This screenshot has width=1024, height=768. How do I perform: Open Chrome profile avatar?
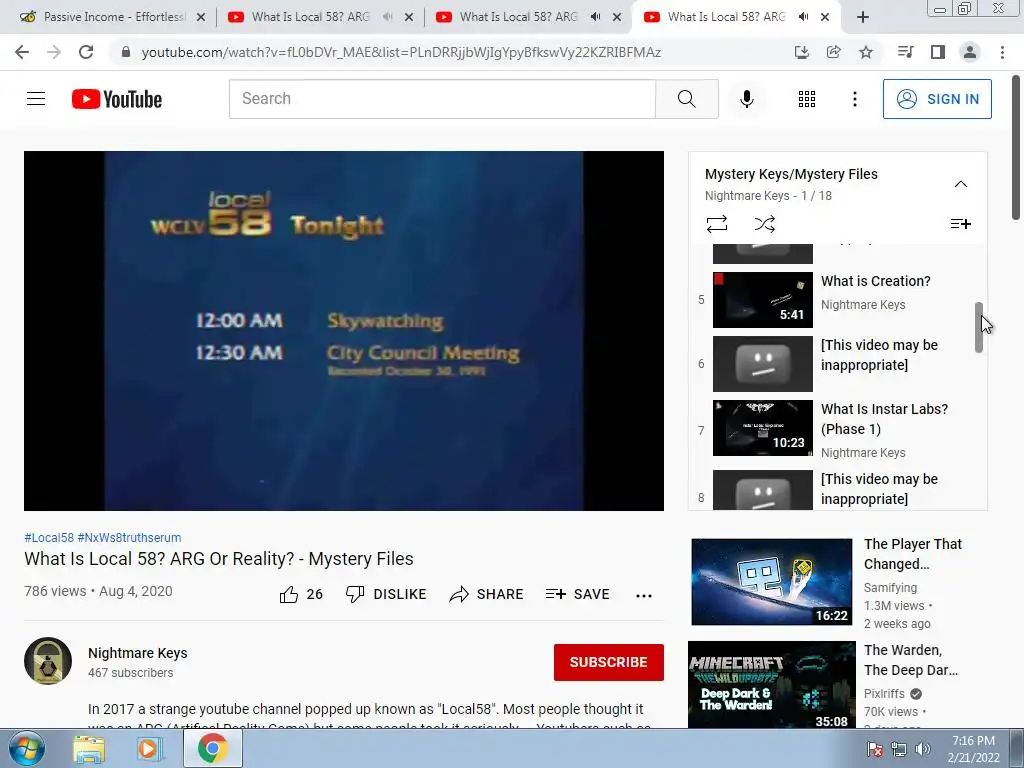coord(970,52)
